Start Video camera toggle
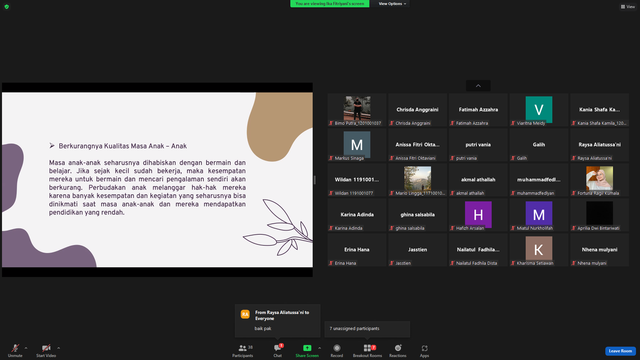640x360 pixels. 46,350
